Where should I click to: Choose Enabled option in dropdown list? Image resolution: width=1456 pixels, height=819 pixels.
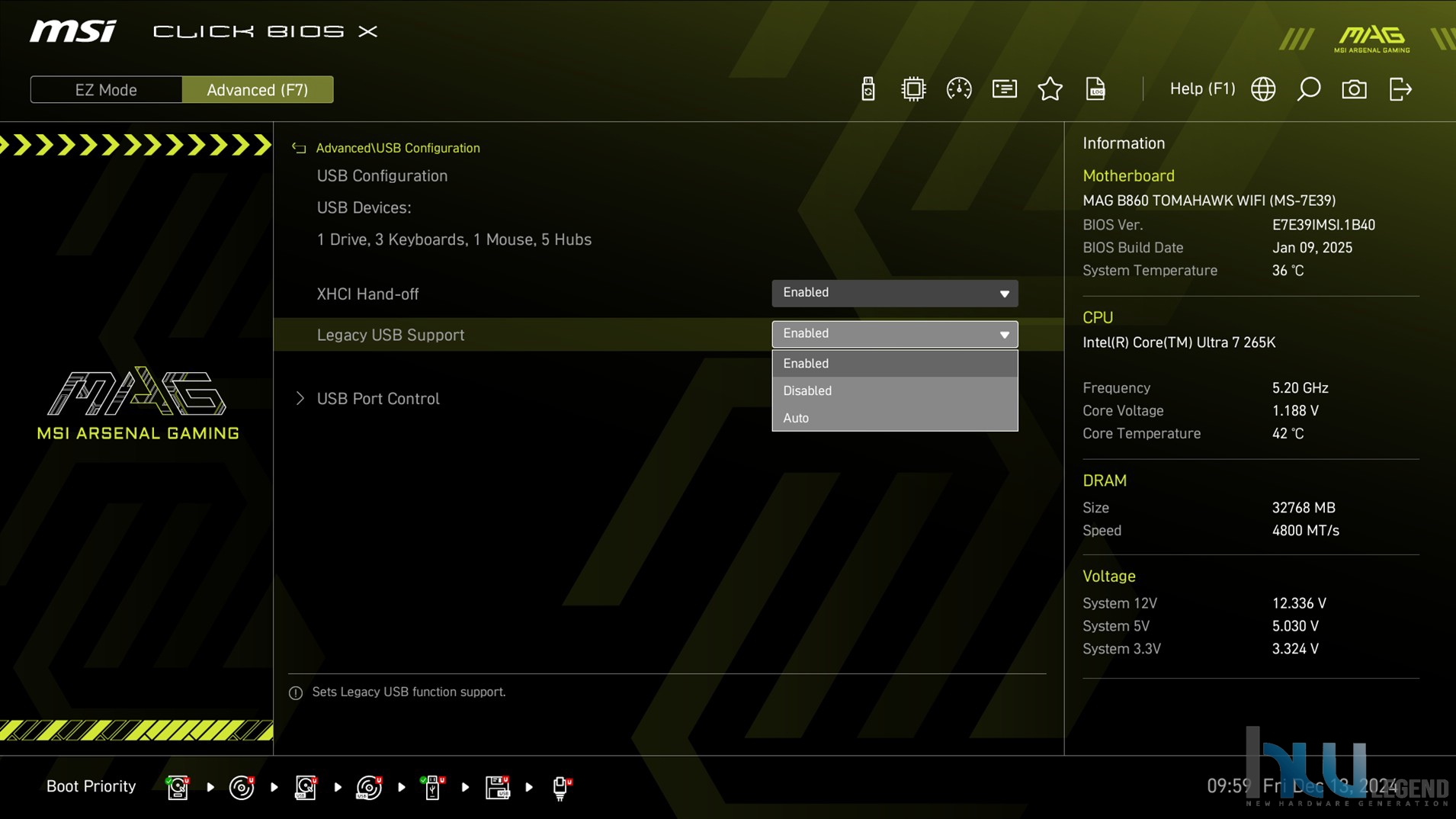click(x=894, y=363)
